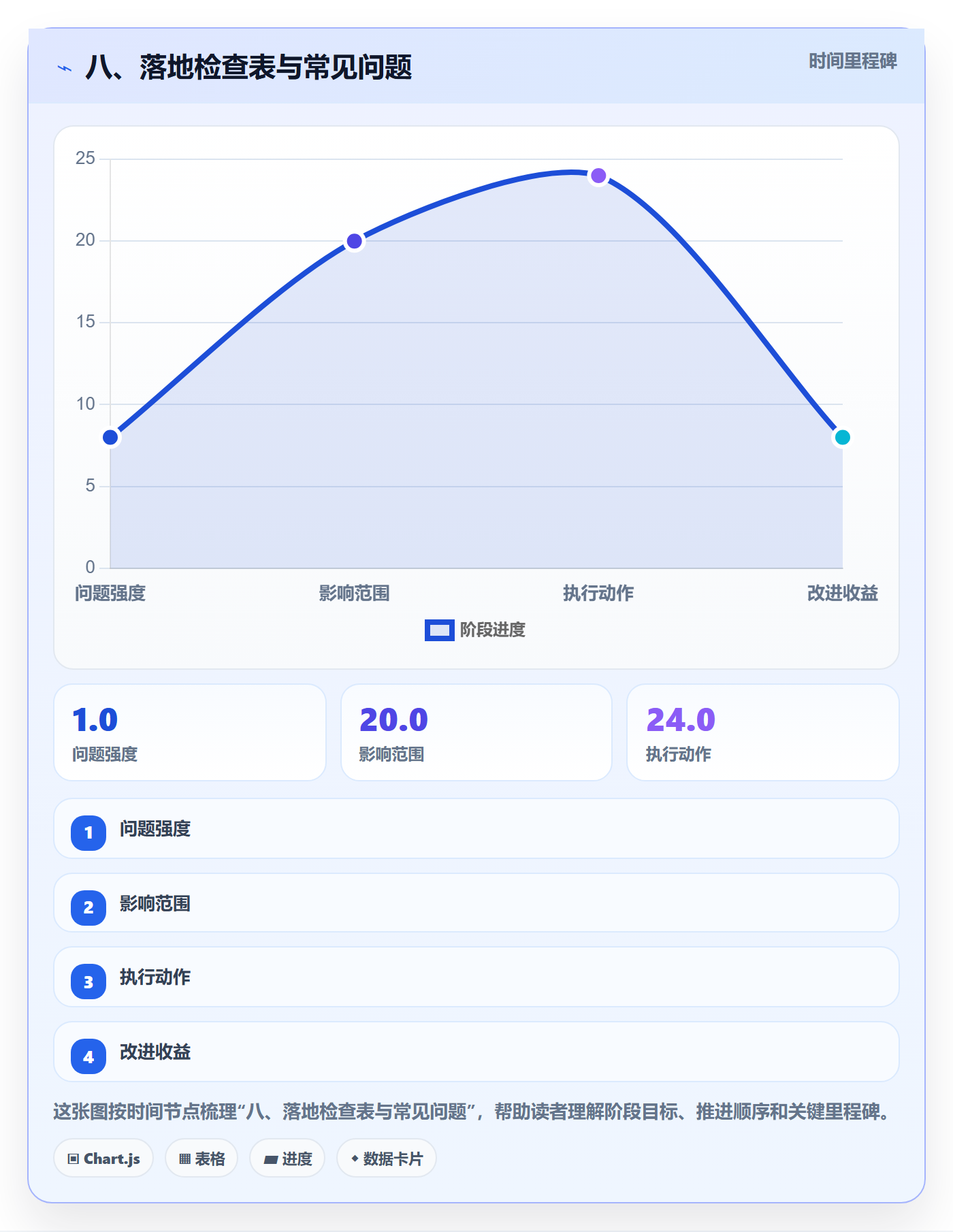Select the 问题强度 data point on chart
This screenshot has width=953, height=1232.
110,437
